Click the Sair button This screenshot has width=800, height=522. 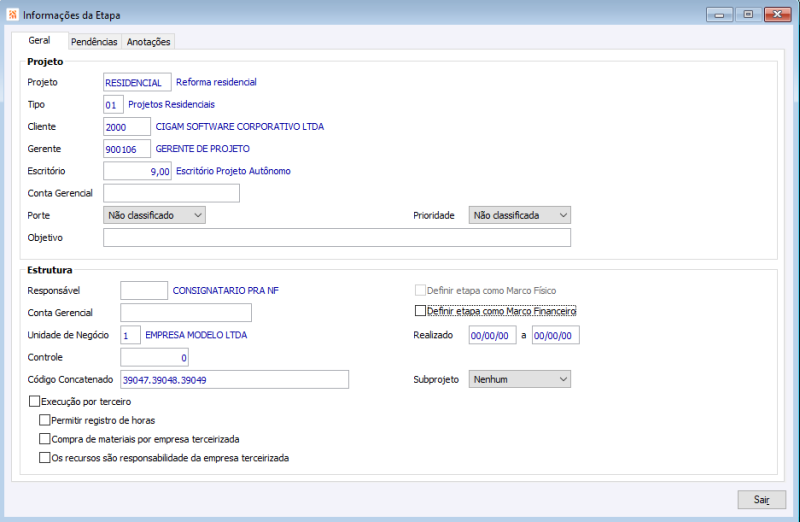point(762,500)
